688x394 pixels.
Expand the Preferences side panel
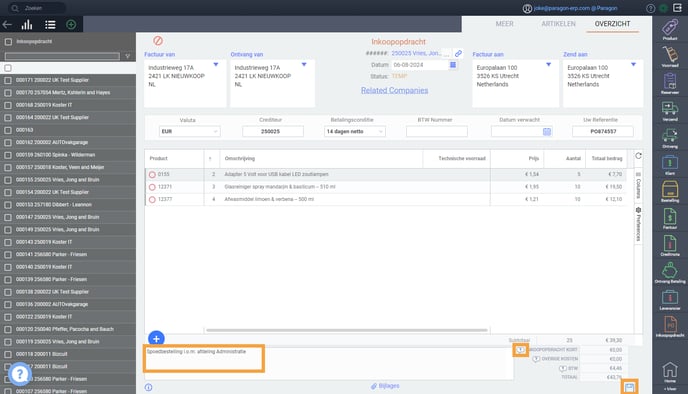click(x=638, y=224)
